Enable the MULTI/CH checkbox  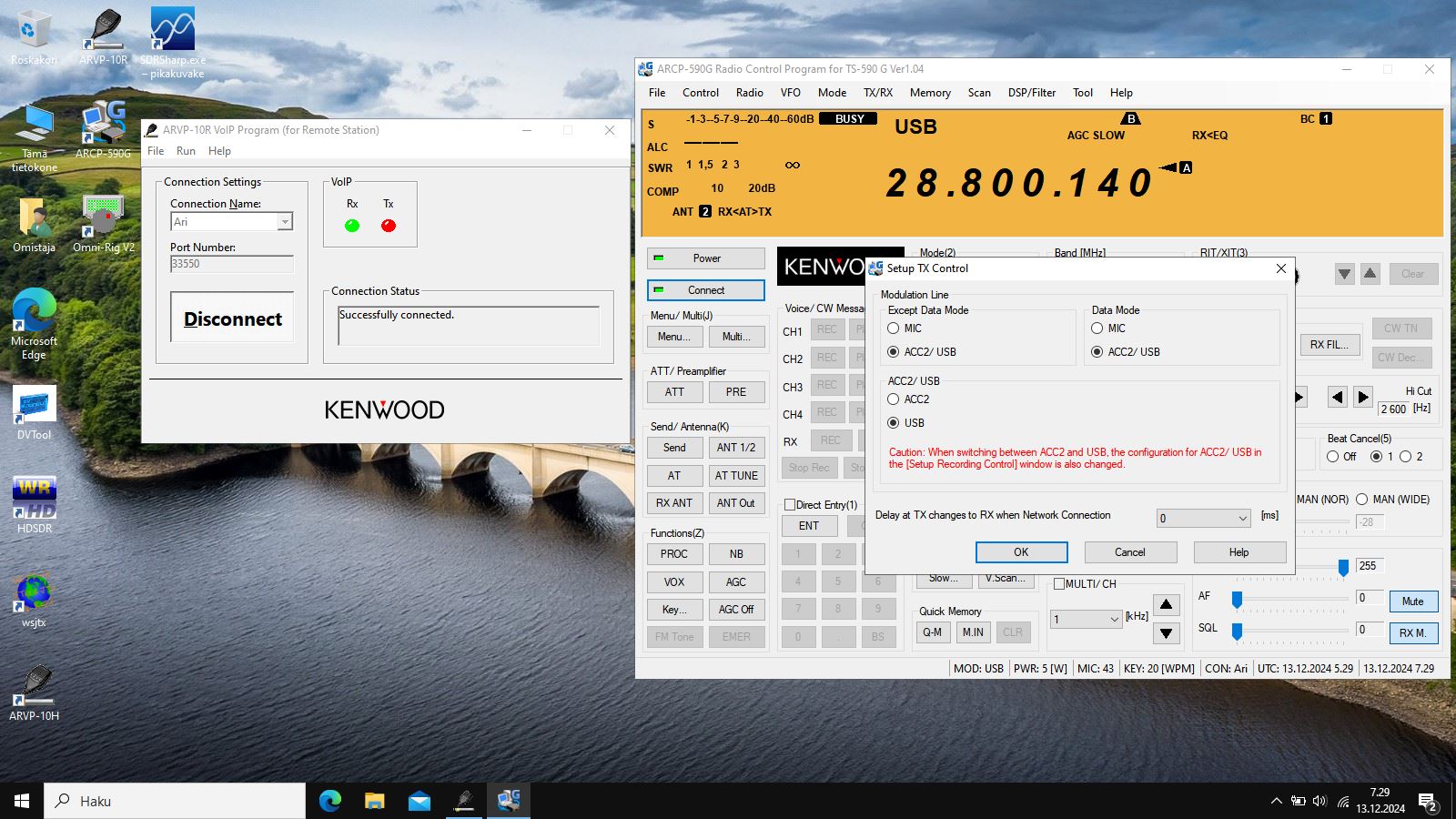(1059, 584)
